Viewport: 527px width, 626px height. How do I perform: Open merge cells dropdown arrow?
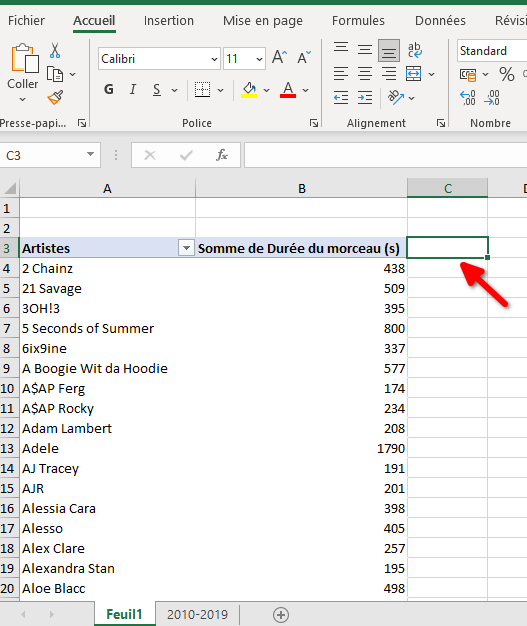pyautogui.click(x=432, y=74)
